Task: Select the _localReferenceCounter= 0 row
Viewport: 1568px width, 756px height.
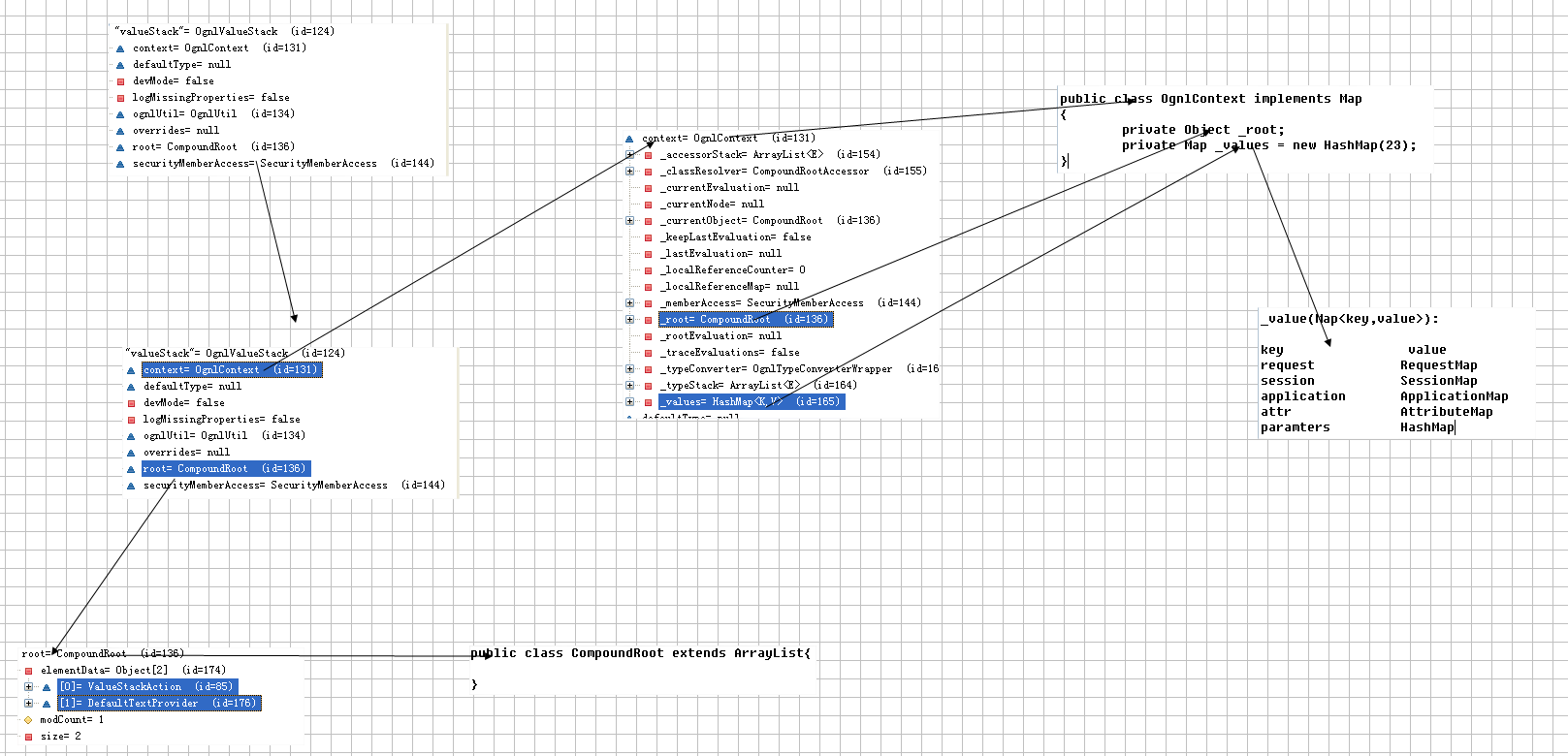Action: click(x=733, y=270)
